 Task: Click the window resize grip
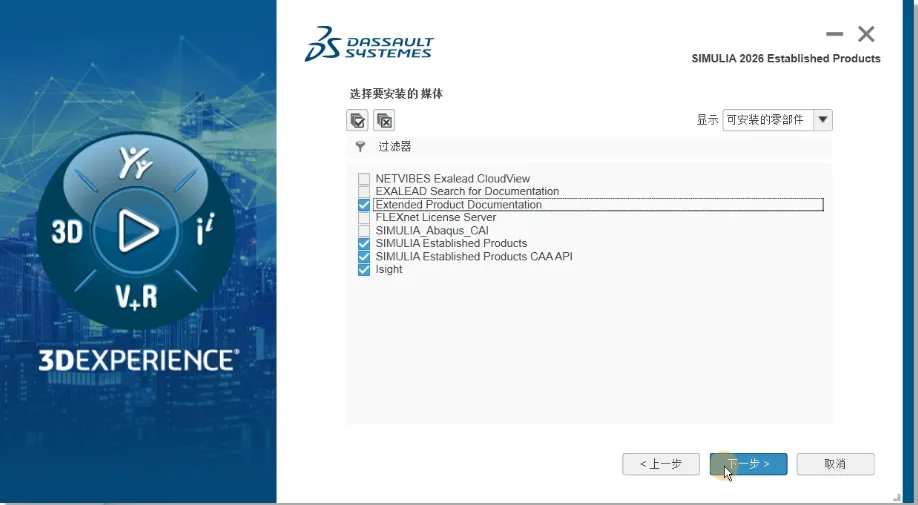(897, 497)
